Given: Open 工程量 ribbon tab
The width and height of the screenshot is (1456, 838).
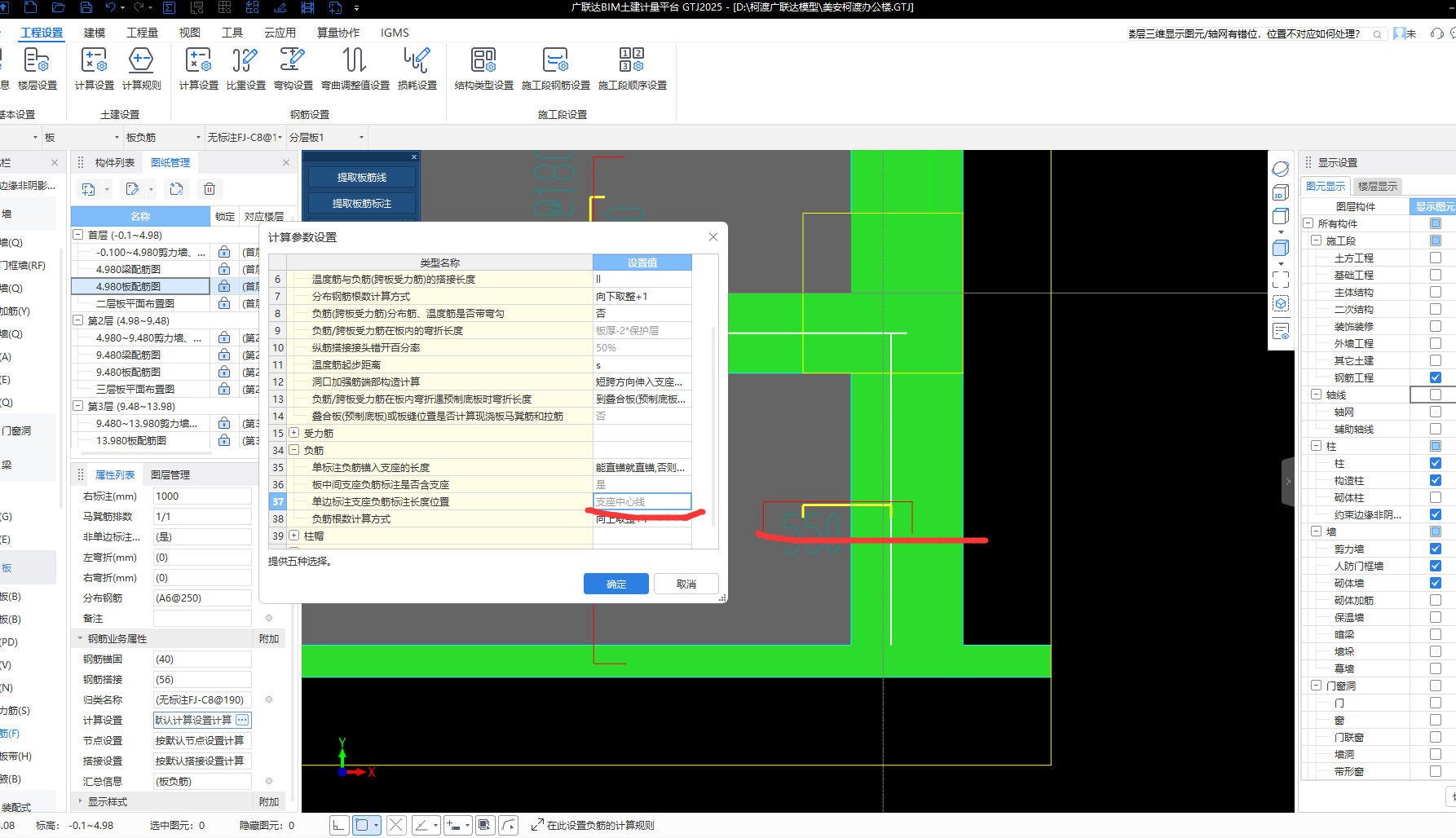Looking at the screenshot, I should pos(142,33).
